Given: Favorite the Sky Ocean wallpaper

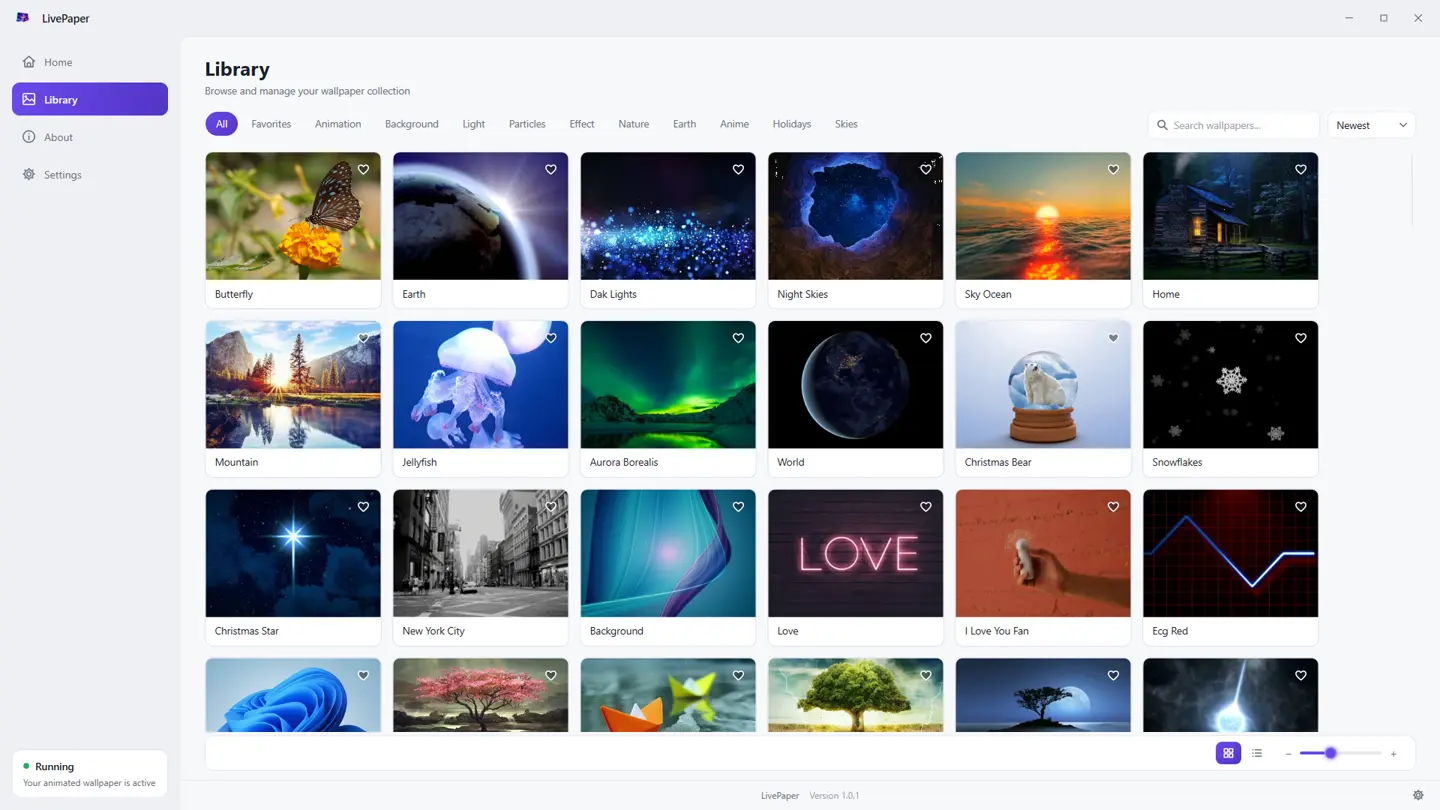Looking at the screenshot, I should click(x=1113, y=170).
